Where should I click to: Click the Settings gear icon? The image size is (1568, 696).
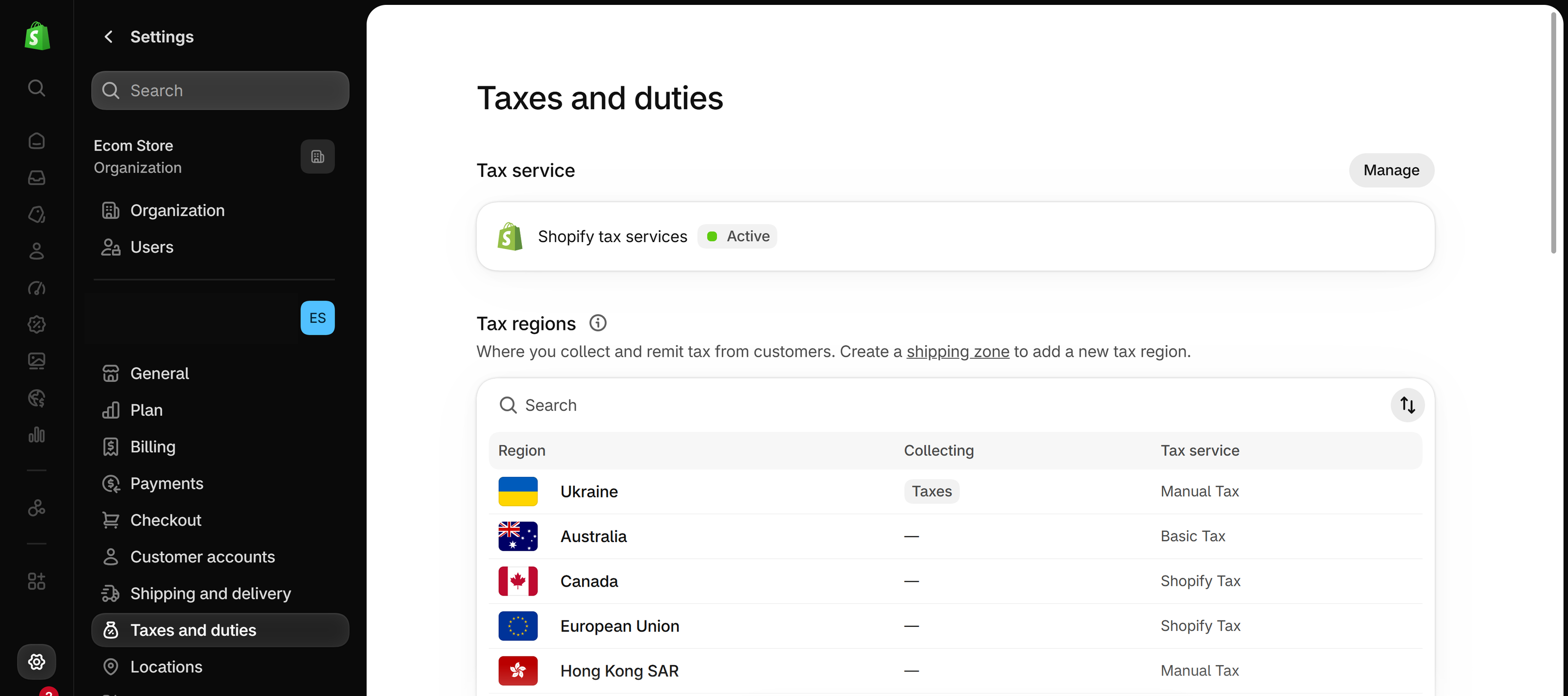(37, 661)
